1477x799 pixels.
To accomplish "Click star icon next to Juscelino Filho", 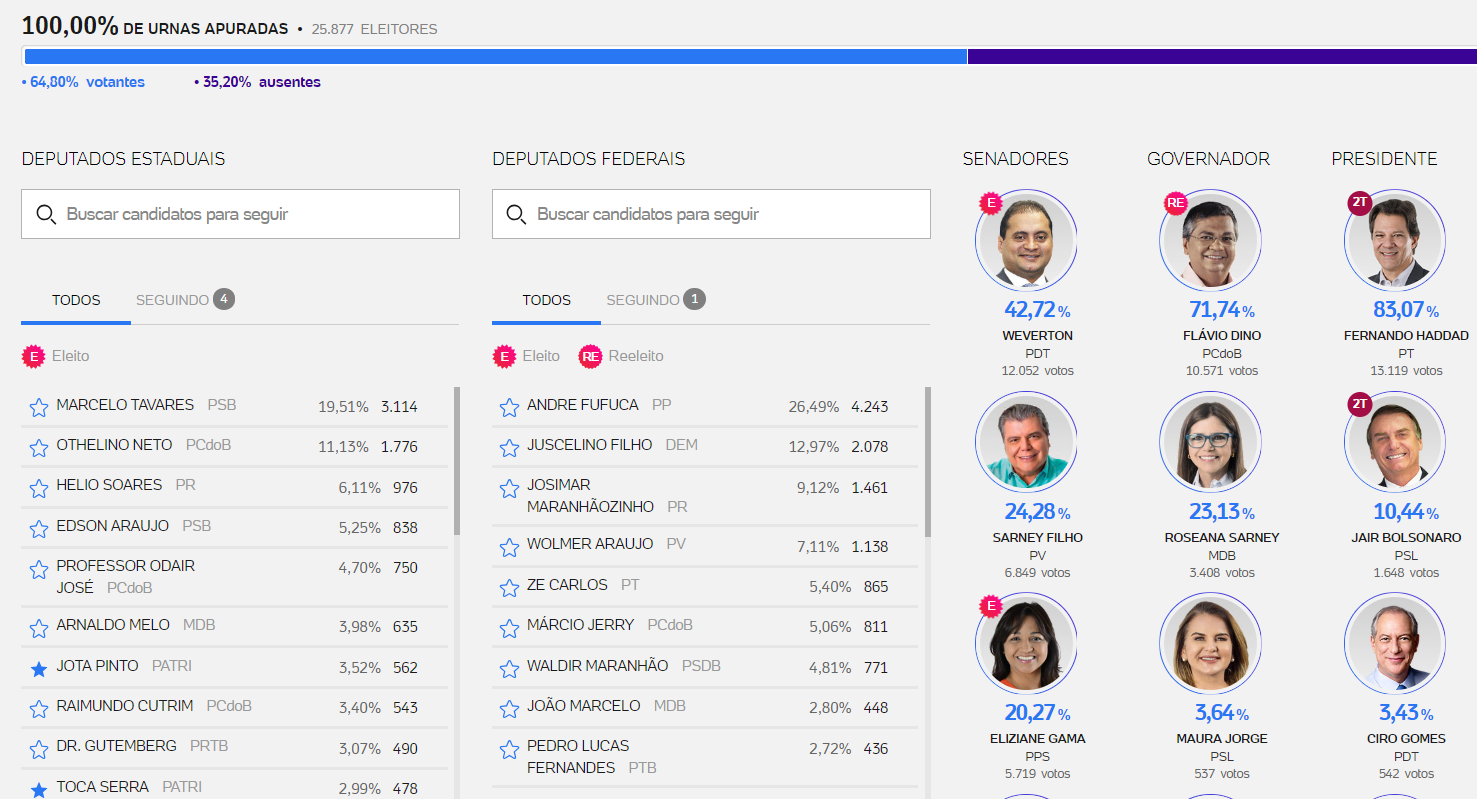I will pyautogui.click(x=509, y=447).
